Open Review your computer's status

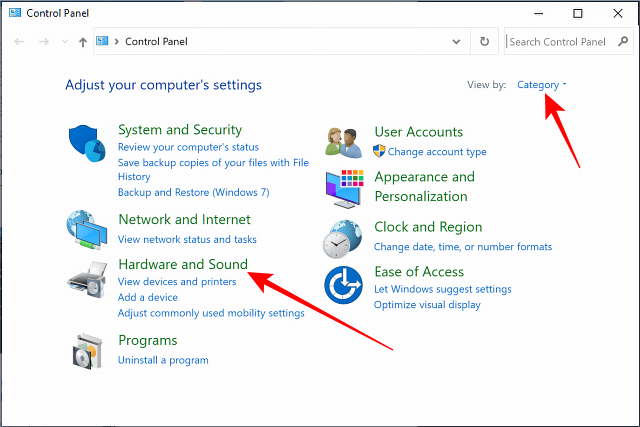pyautogui.click(x=188, y=147)
